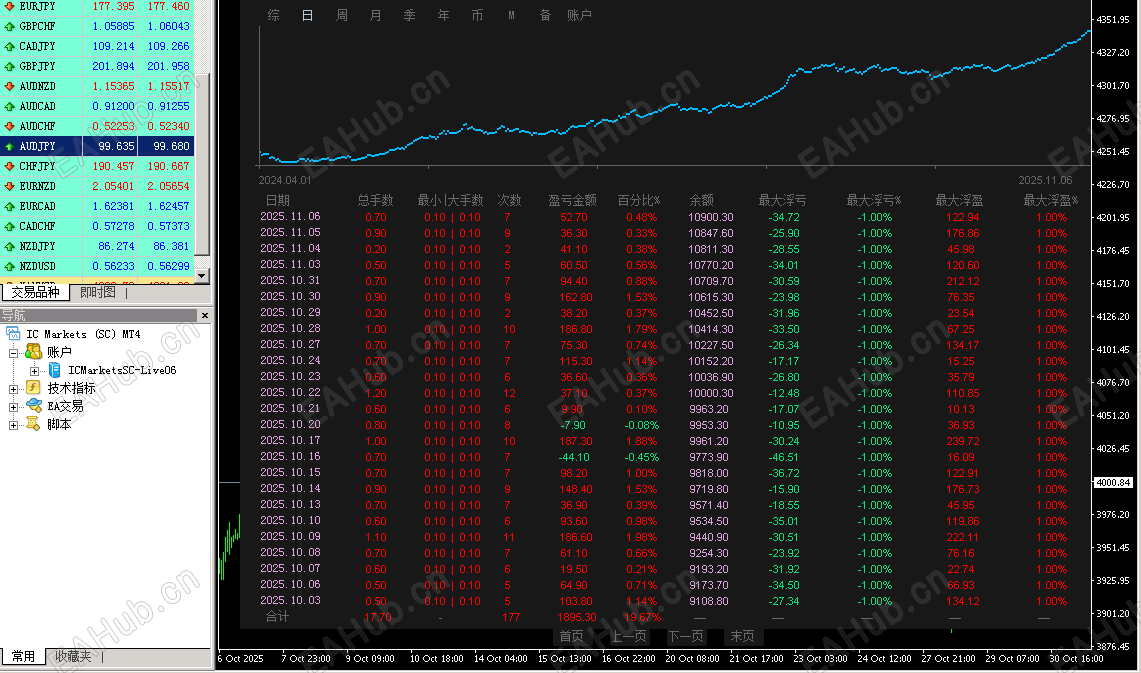Click the 脚本 scripts scroll icon
This screenshot has height=673, width=1141.
[x=33, y=423]
